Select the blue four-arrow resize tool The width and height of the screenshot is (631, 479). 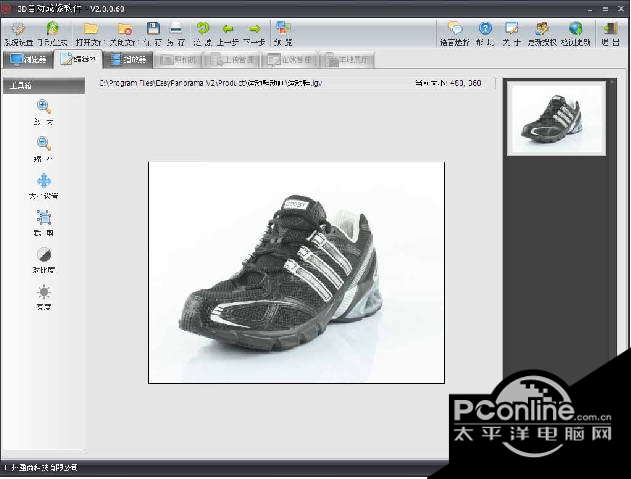(x=44, y=181)
